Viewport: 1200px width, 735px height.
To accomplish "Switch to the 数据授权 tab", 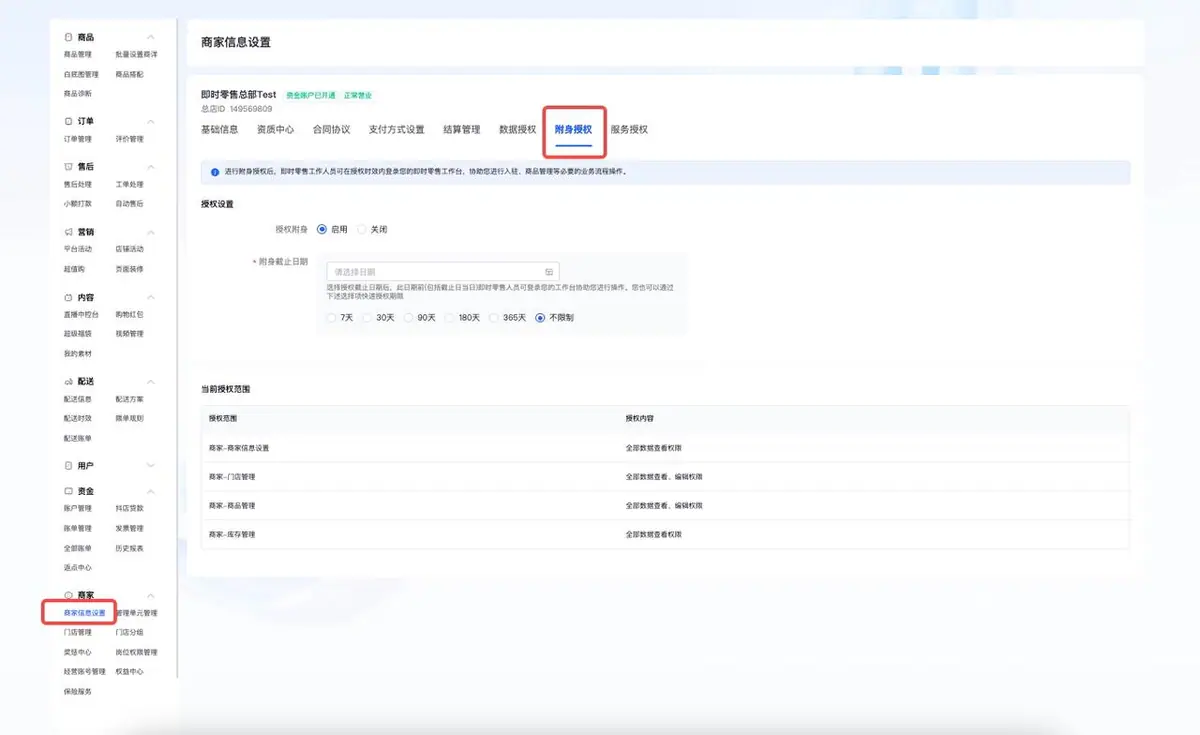I will pyautogui.click(x=518, y=130).
